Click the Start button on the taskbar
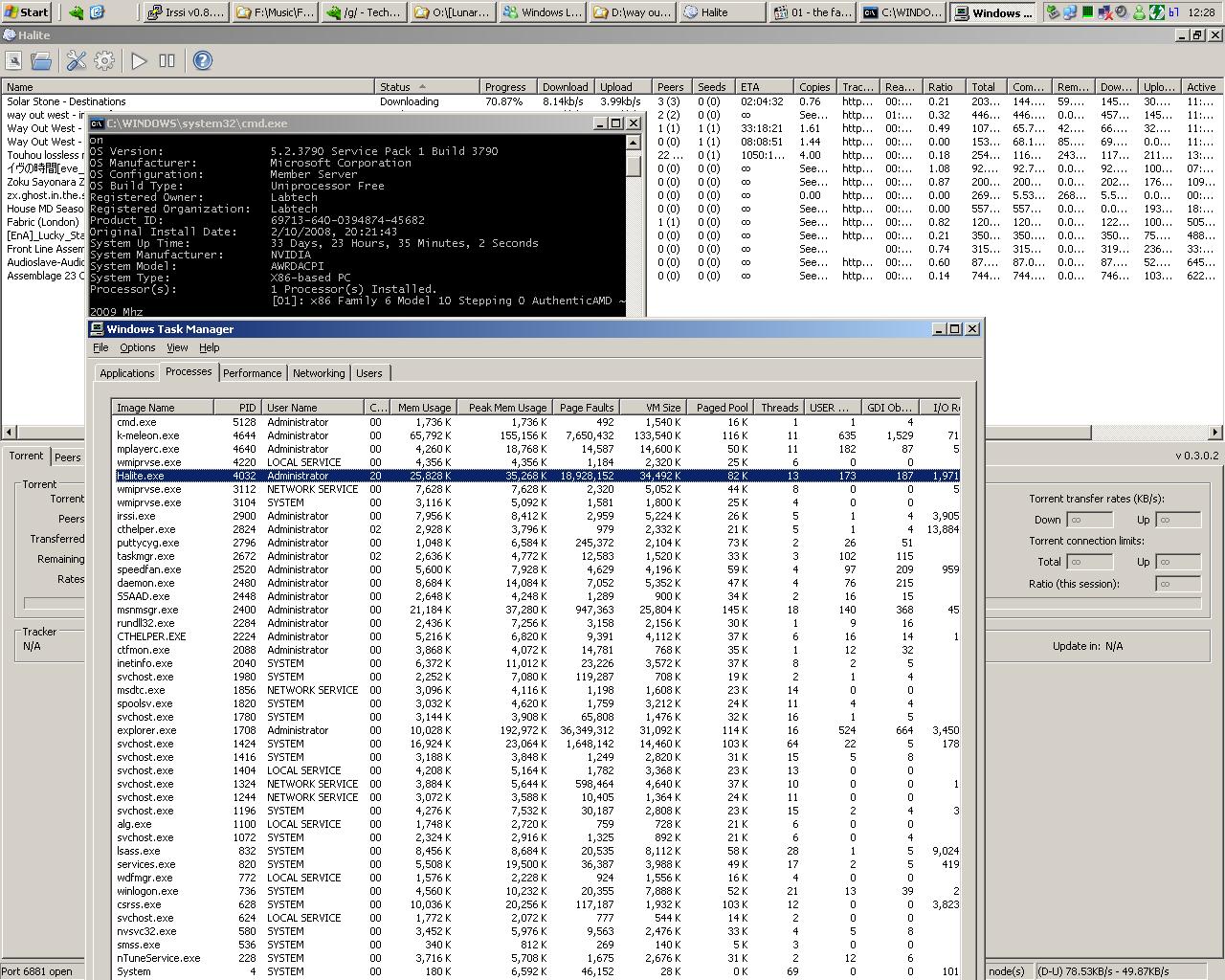 tap(28, 12)
